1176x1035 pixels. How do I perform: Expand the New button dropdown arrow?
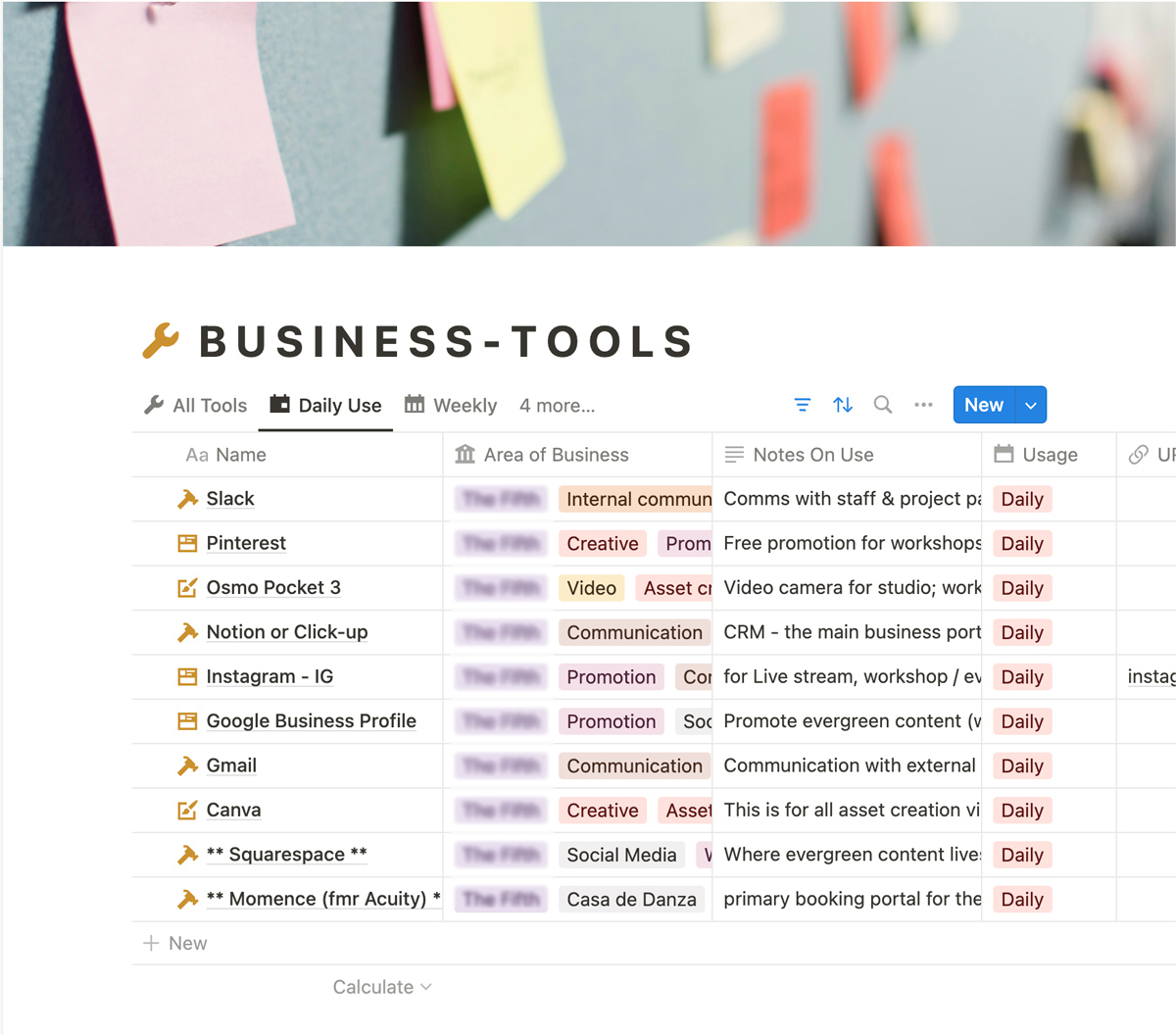coord(1031,406)
